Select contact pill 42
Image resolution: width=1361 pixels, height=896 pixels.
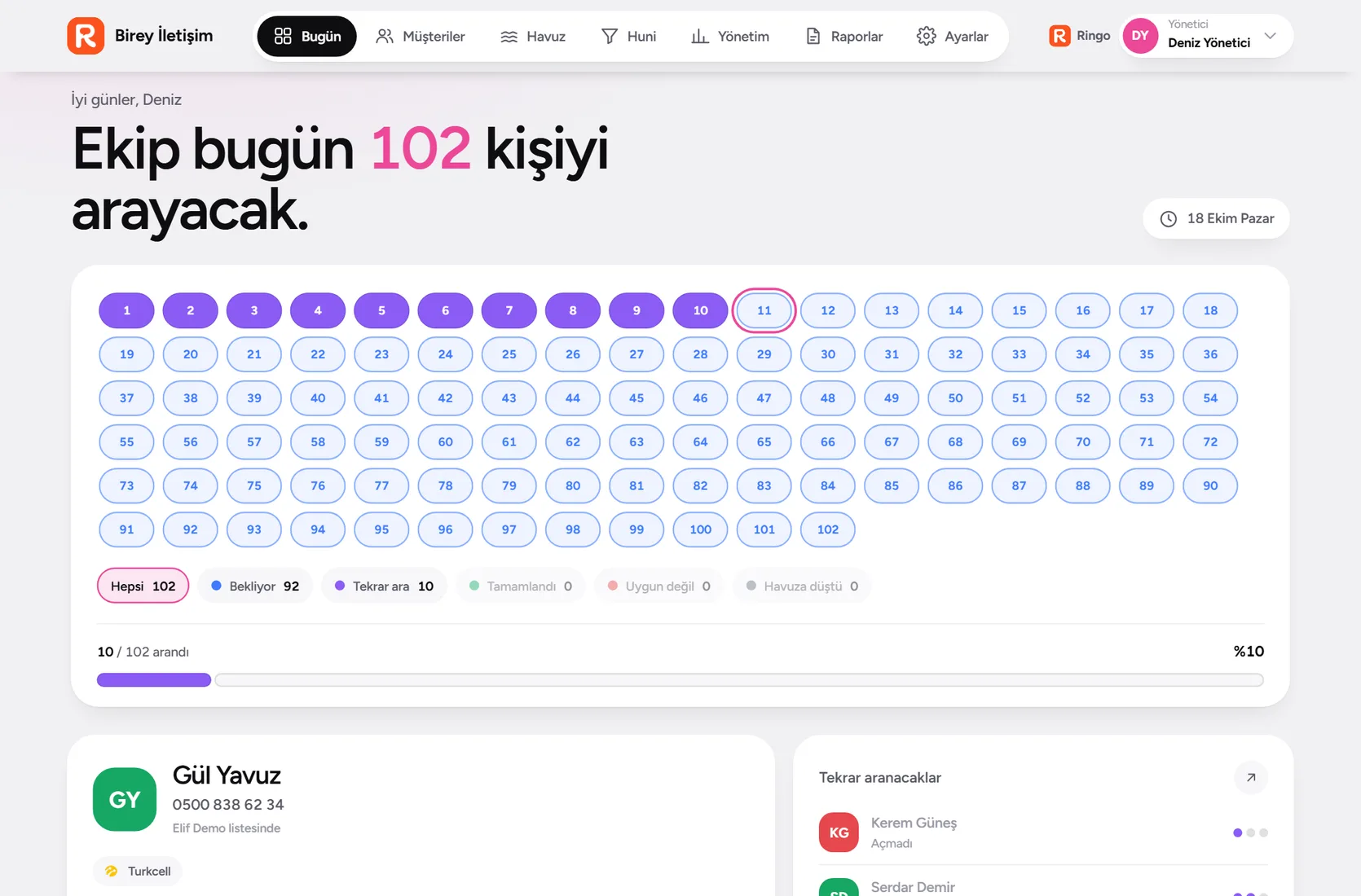coord(445,398)
